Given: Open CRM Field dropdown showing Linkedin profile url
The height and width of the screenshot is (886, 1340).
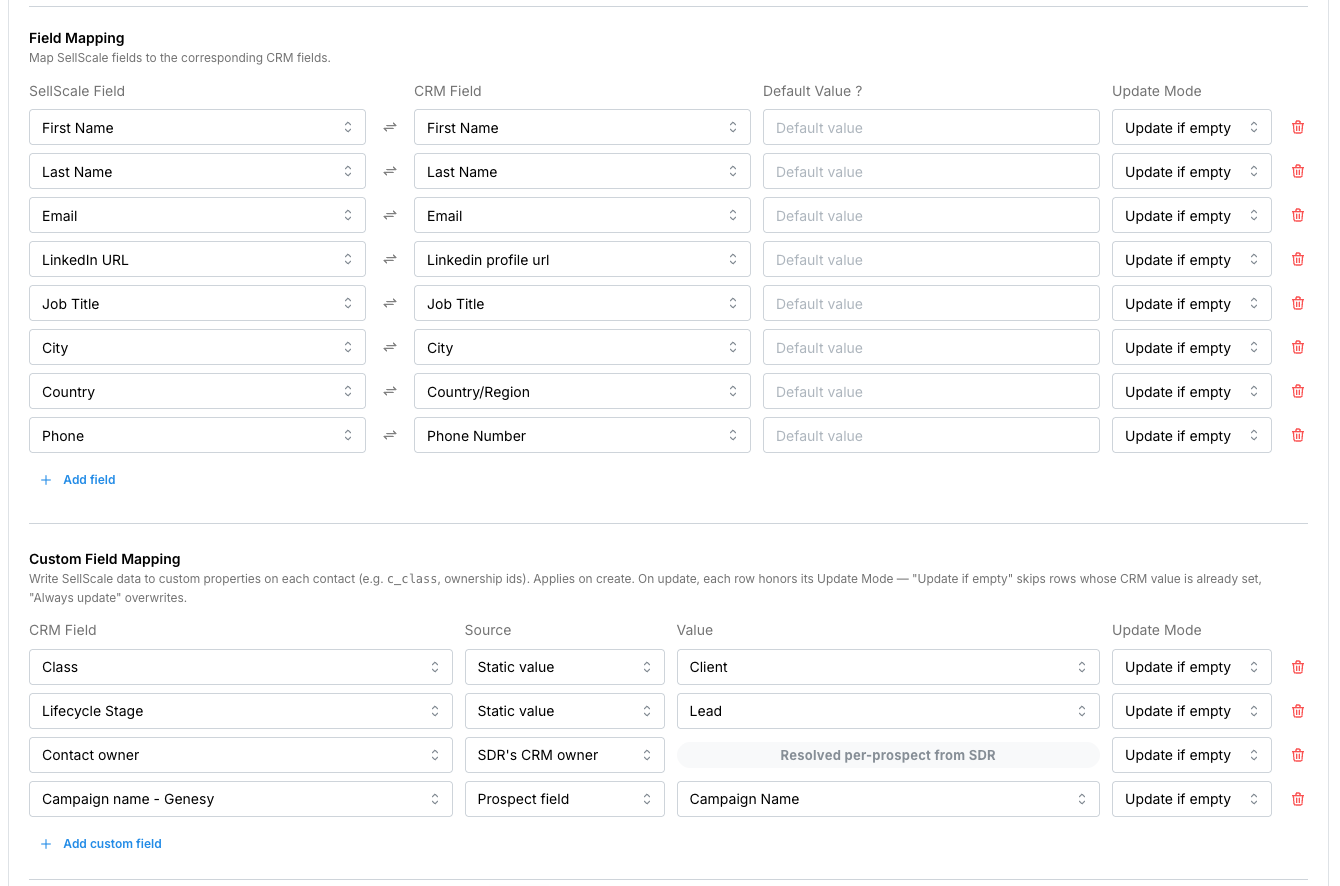Looking at the screenshot, I should [582, 259].
